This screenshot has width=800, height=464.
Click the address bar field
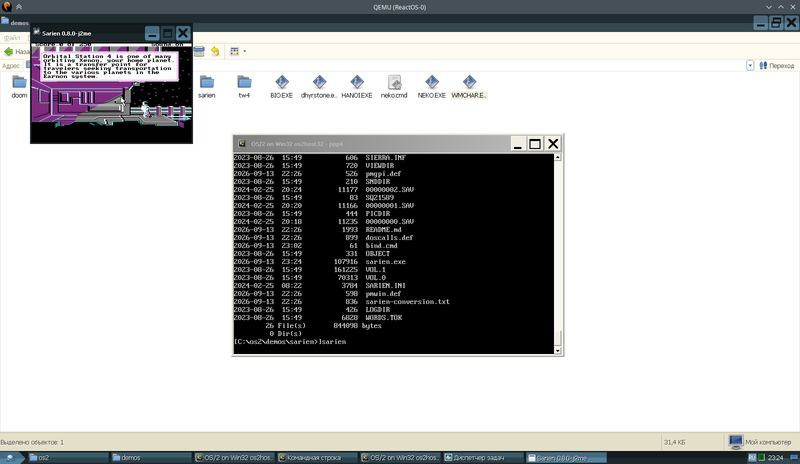pyautogui.click(x=388, y=65)
